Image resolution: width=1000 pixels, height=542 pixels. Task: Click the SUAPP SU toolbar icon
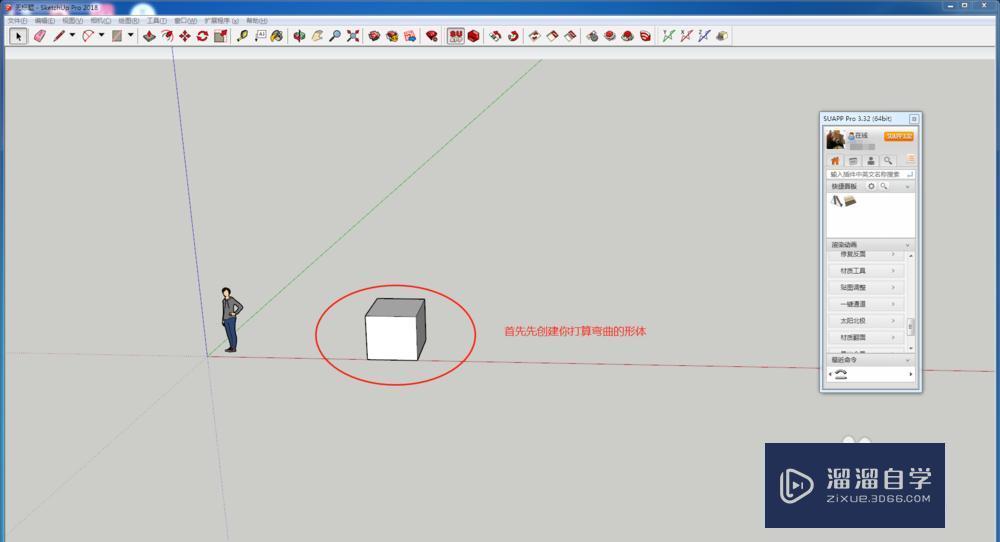pos(455,36)
